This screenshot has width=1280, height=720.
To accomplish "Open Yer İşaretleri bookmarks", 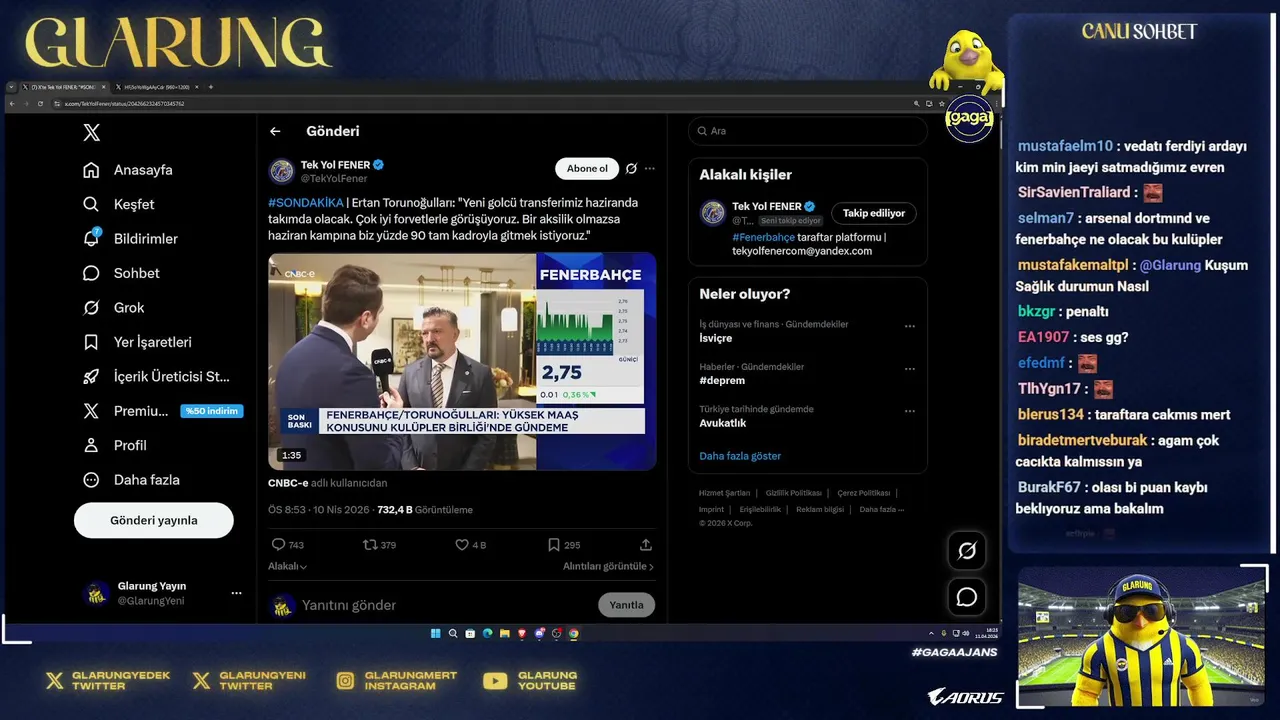I will point(137,342).
